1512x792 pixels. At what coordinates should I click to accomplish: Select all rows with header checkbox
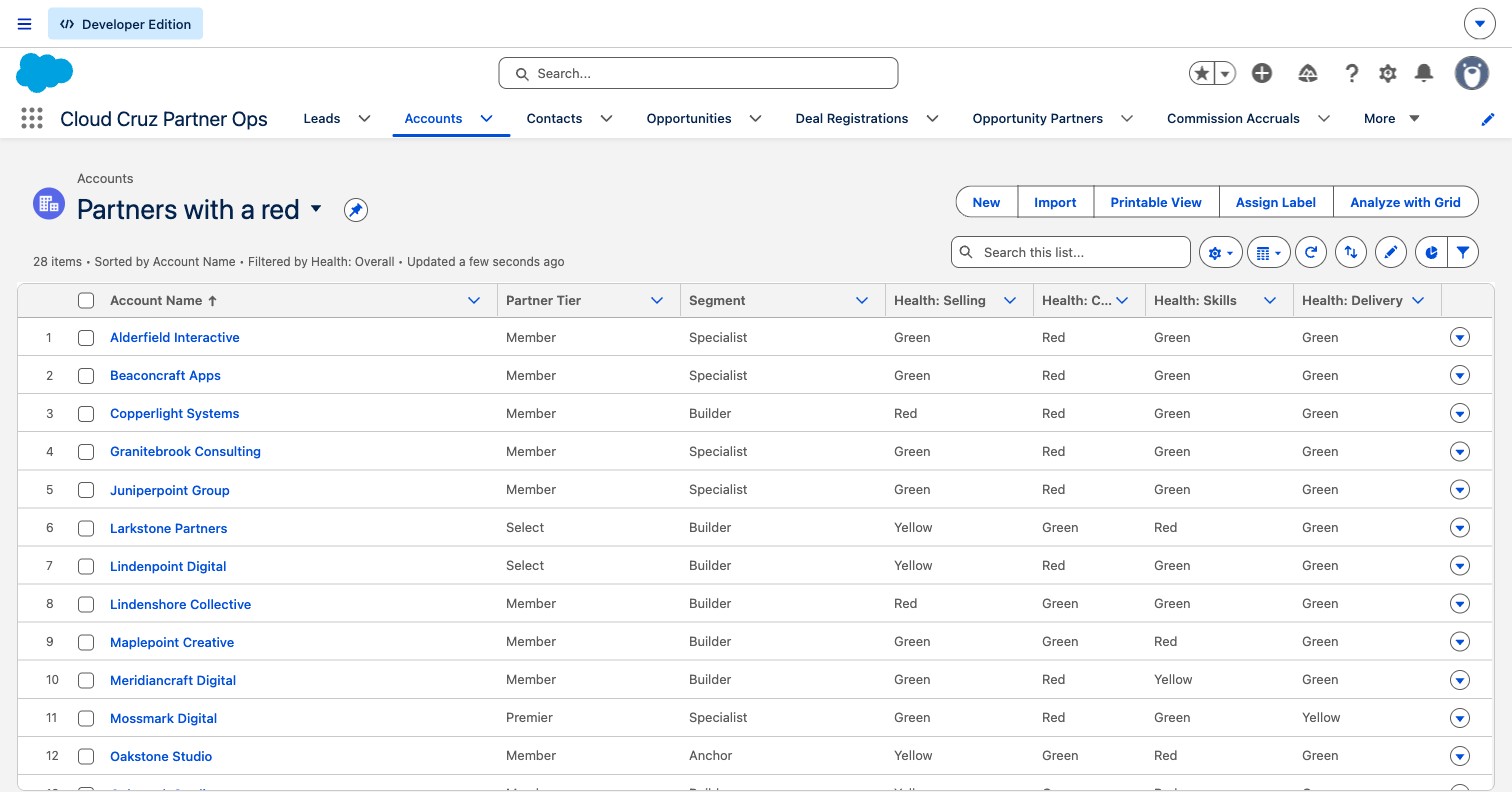click(86, 300)
